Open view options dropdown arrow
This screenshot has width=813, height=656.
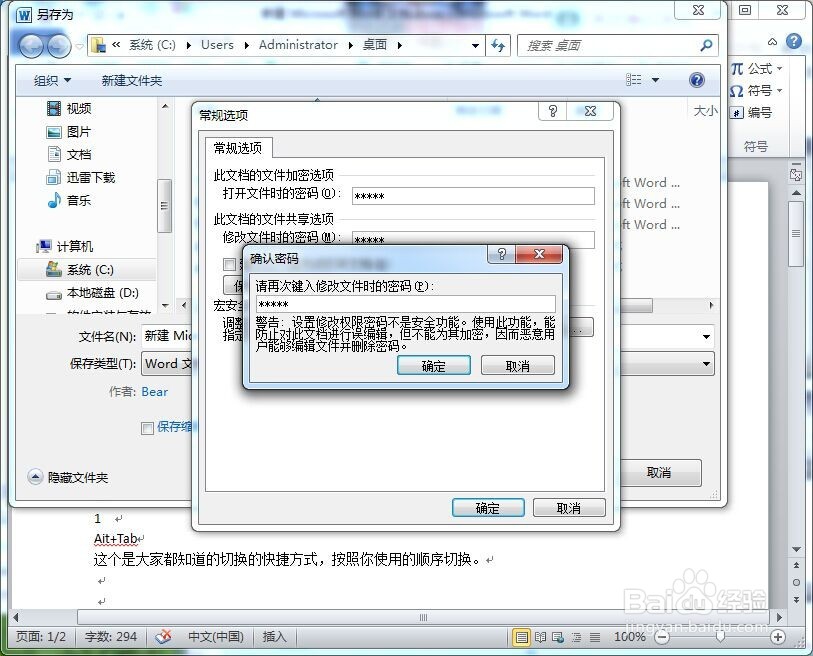pyautogui.click(x=655, y=80)
